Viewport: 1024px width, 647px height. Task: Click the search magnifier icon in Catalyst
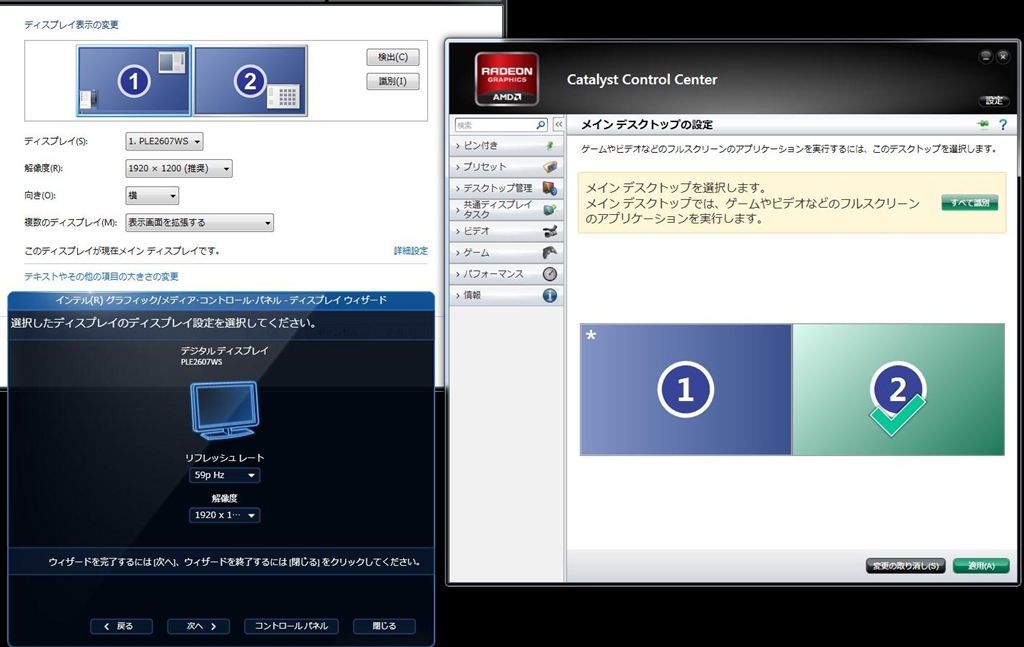point(541,125)
